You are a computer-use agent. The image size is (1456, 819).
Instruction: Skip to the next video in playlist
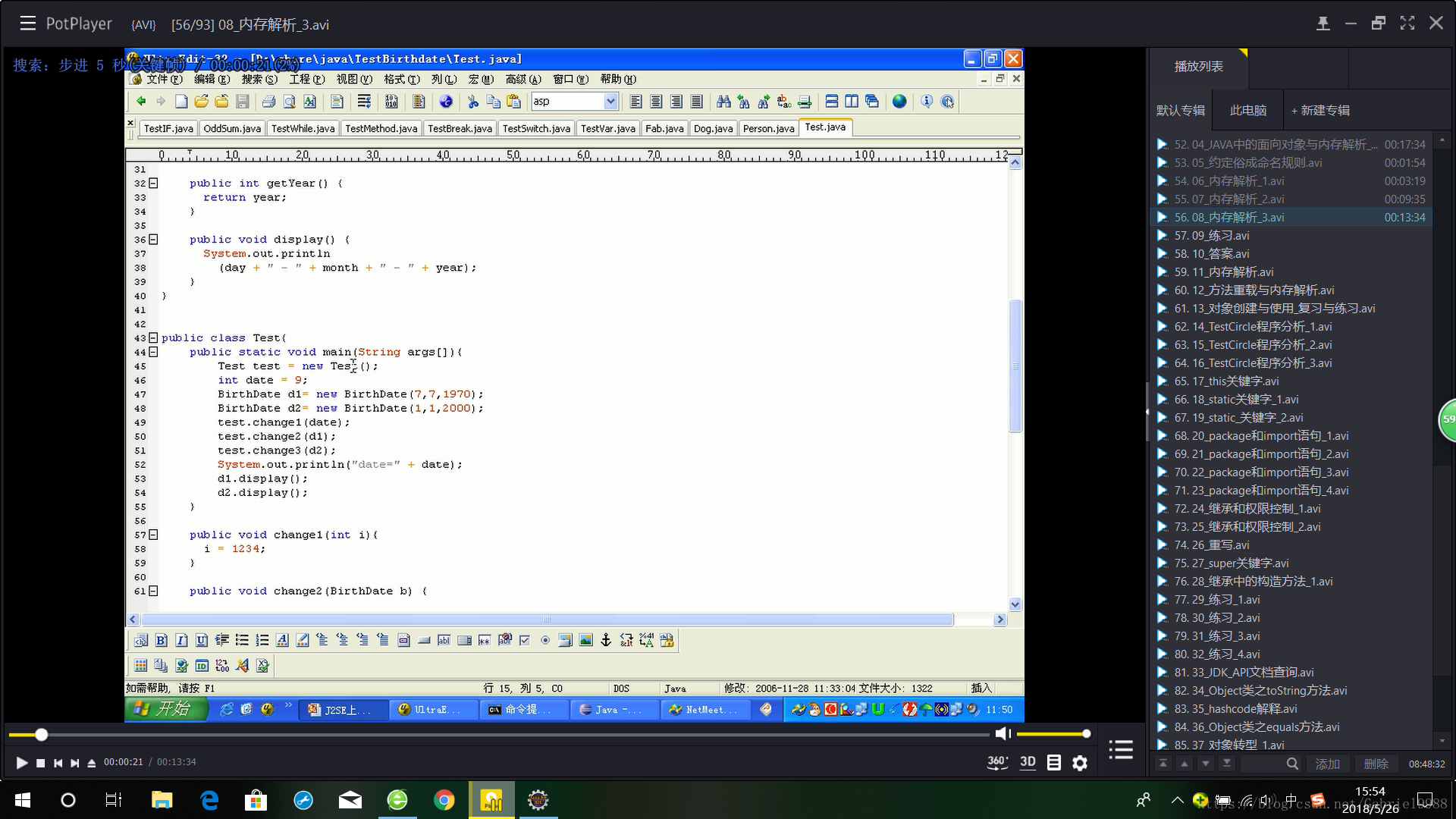click(74, 763)
